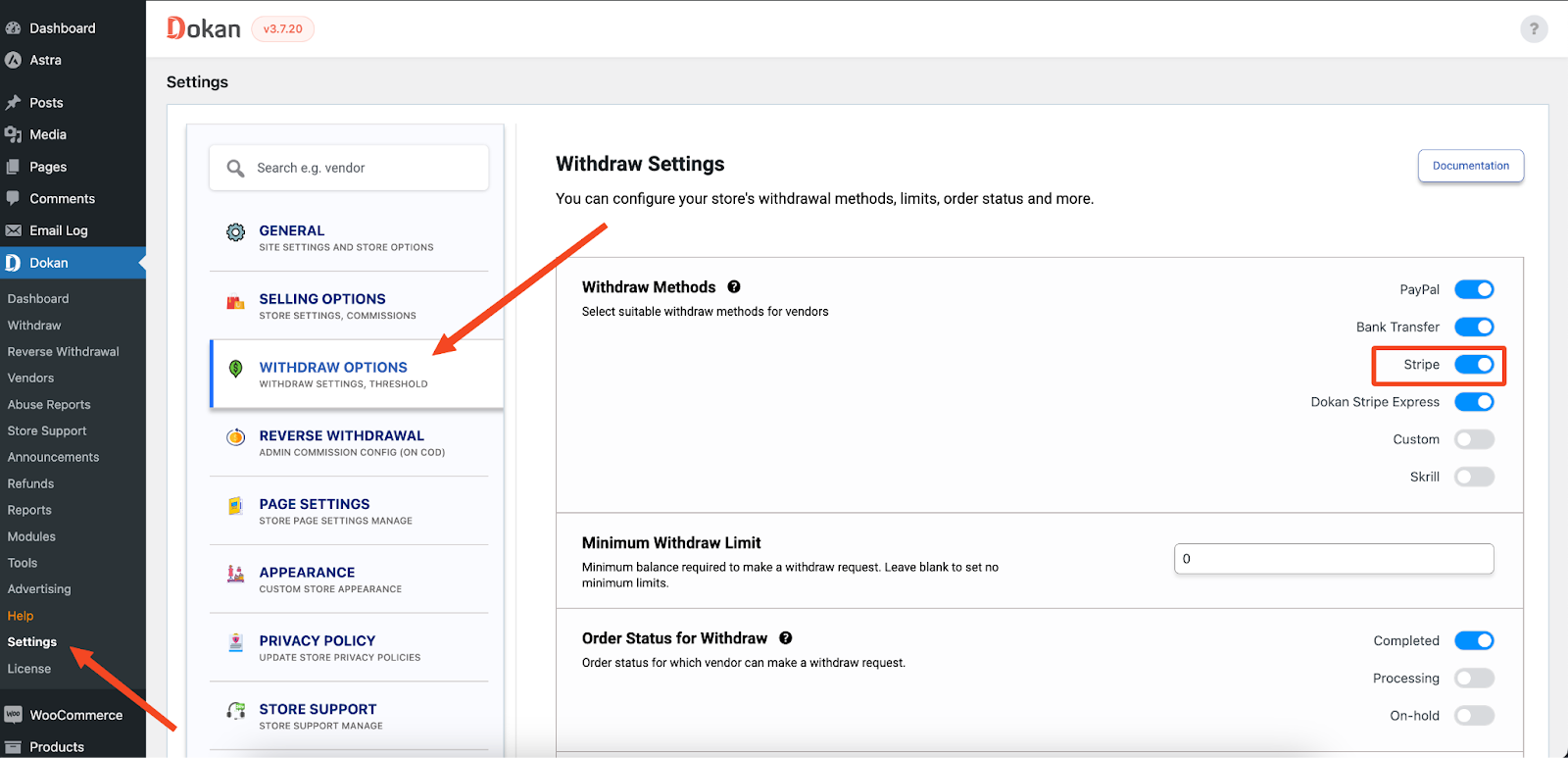This screenshot has height=758, width=1568.
Task: Show the Order Status for Withdraw help icon
Action: click(x=785, y=638)
